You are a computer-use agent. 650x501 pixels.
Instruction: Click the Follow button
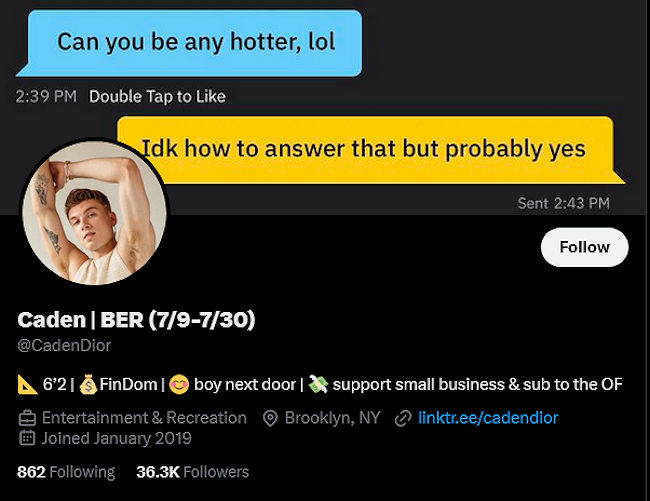coord(585,247)
